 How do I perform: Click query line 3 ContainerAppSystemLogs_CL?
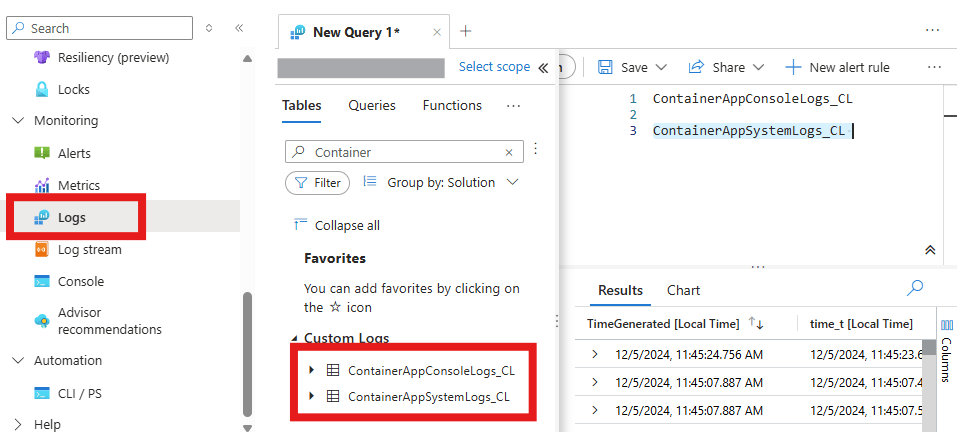tap(748, 131)
